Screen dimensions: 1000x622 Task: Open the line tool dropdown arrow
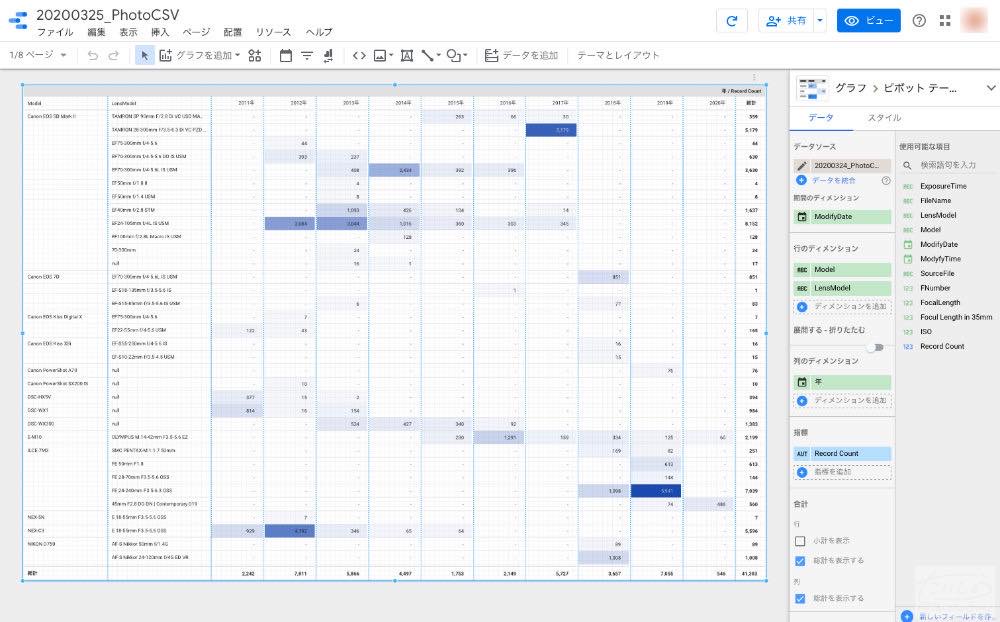pos(439,56)
